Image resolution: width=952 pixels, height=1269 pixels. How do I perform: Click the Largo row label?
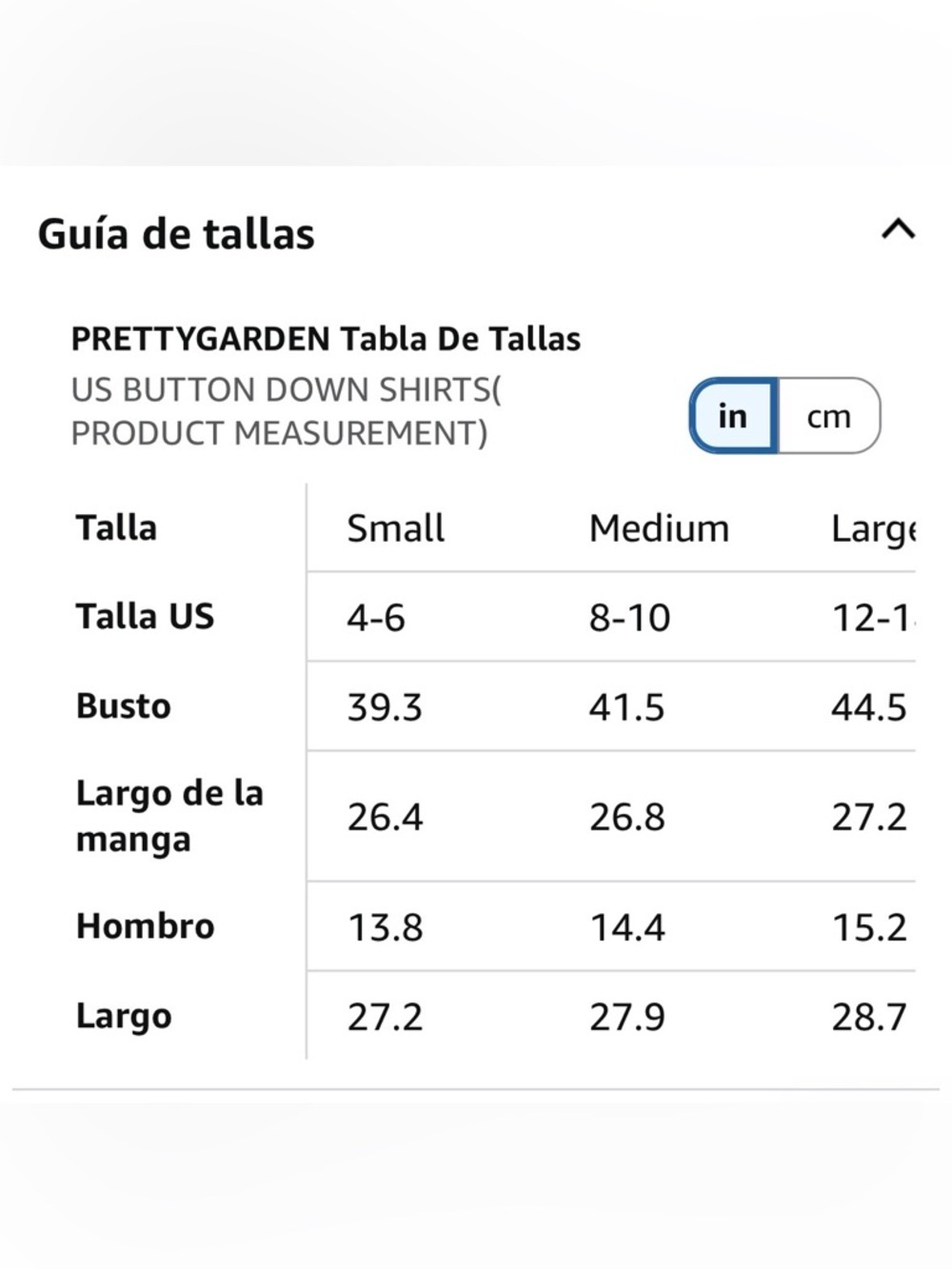pyautogui.click(x=124, y=1017)
